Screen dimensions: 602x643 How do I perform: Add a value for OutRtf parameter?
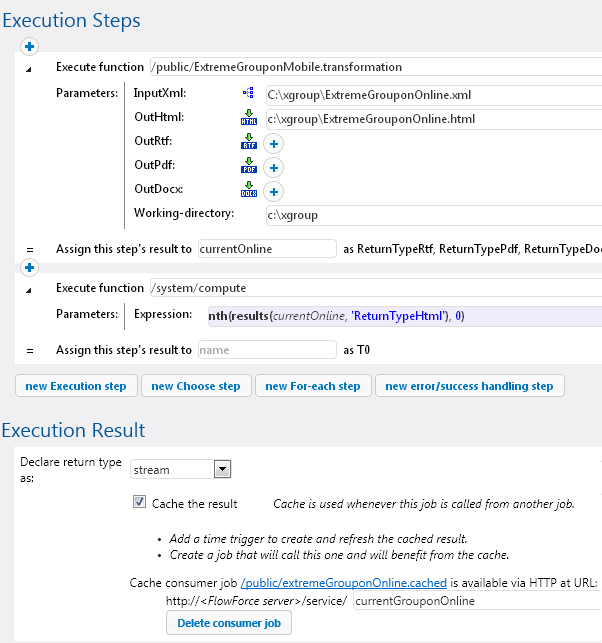tap(274, 144)
